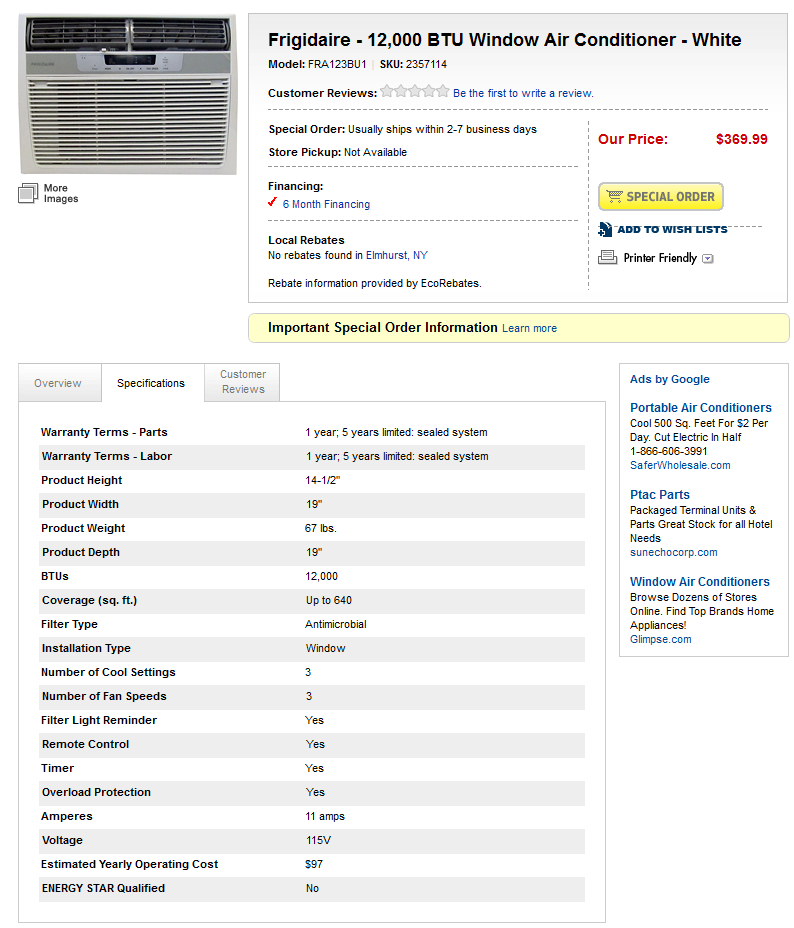The image size is (794, 928).
Task: Click the Elmhurst, NY location link
Action: point(396,255)
